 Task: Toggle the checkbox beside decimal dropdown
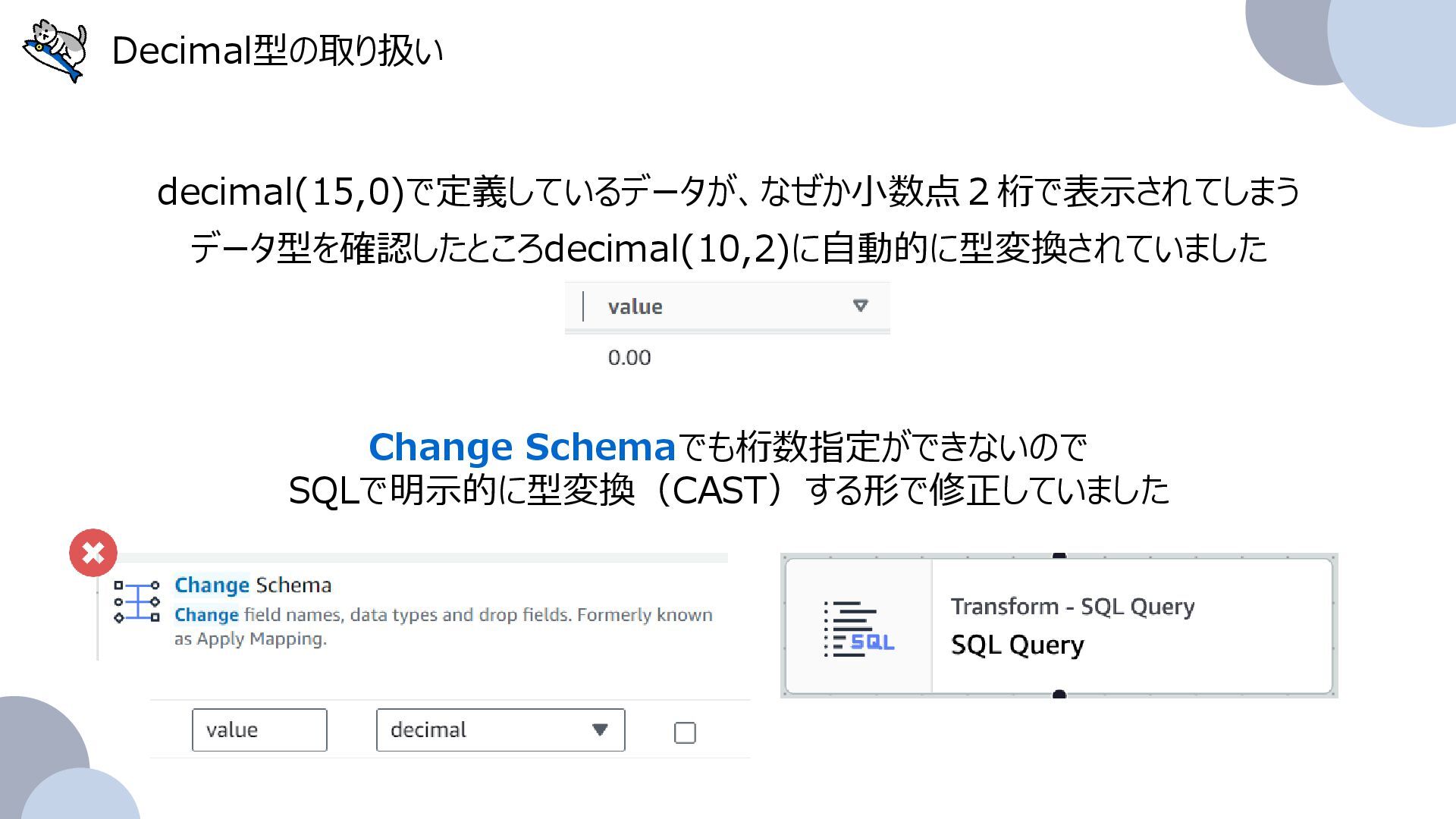(x=685, y=733)
